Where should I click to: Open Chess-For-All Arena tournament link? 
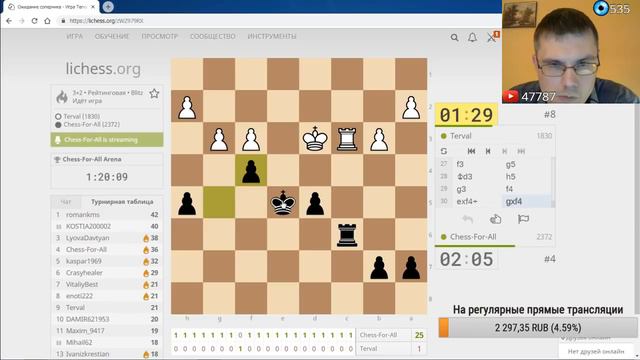click(92, 159)
